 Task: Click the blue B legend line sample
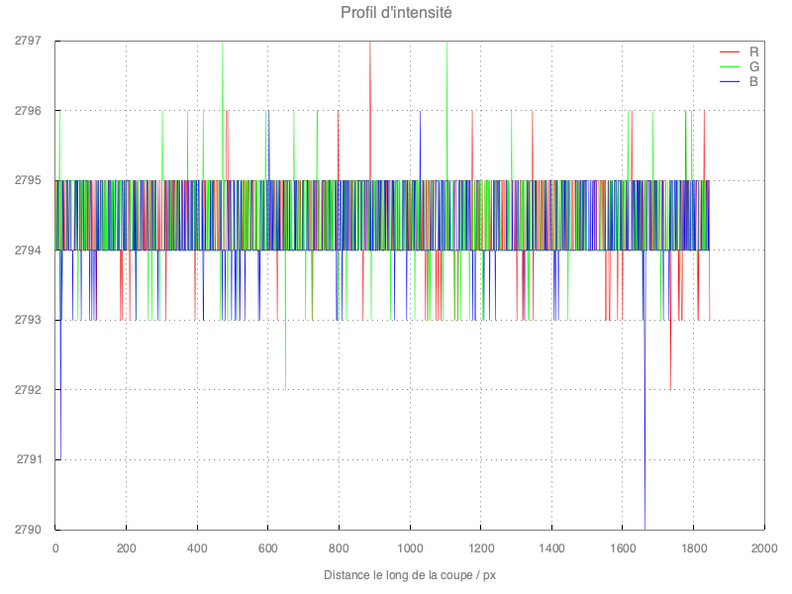tap(729, 81)
